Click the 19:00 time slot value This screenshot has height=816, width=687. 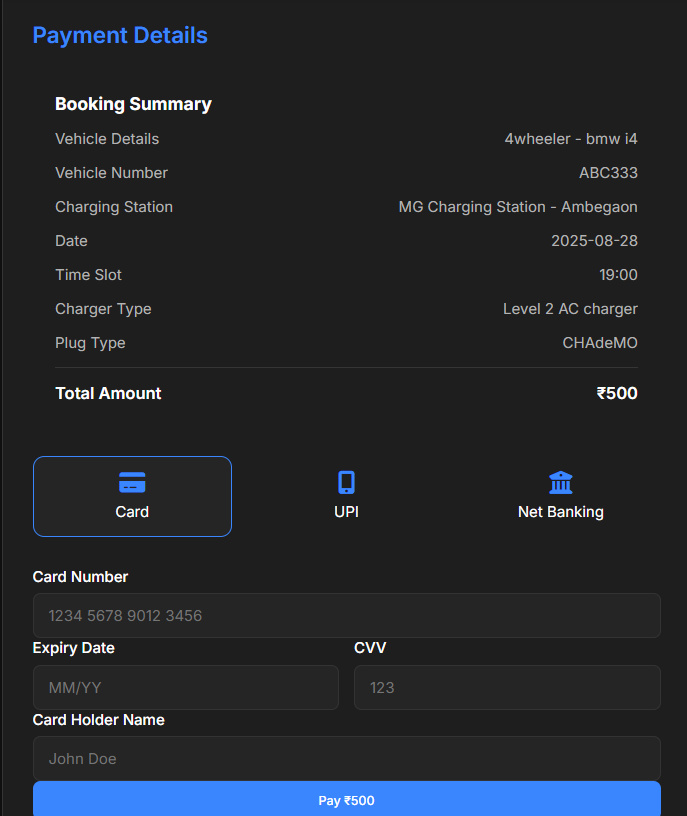click(x=618, y=275)
